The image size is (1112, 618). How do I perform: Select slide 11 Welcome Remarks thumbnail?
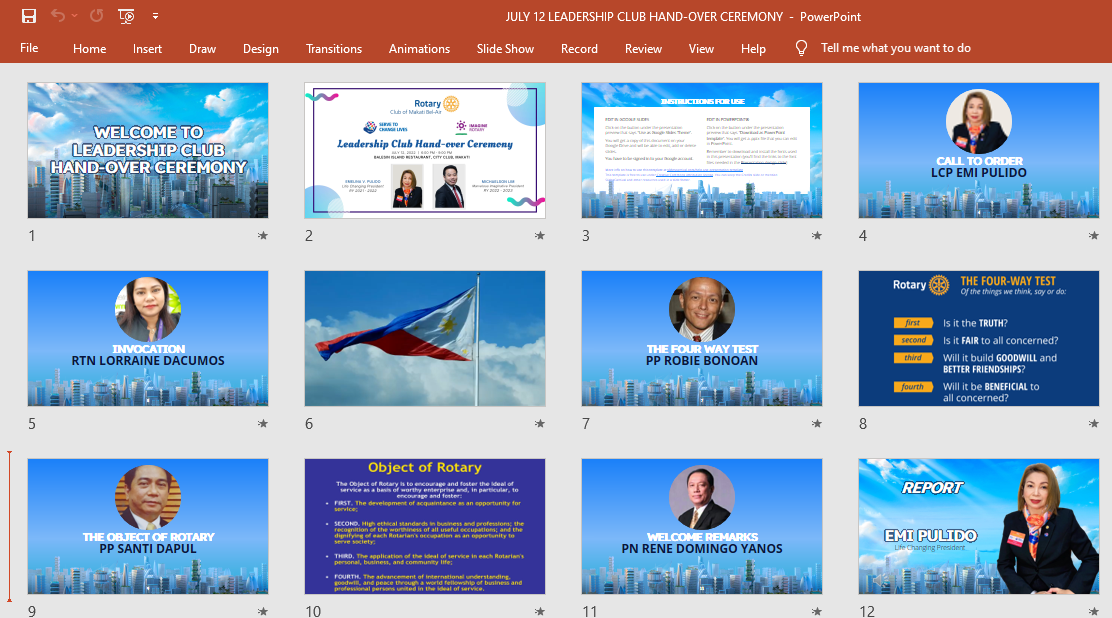(x=701, y=526)
